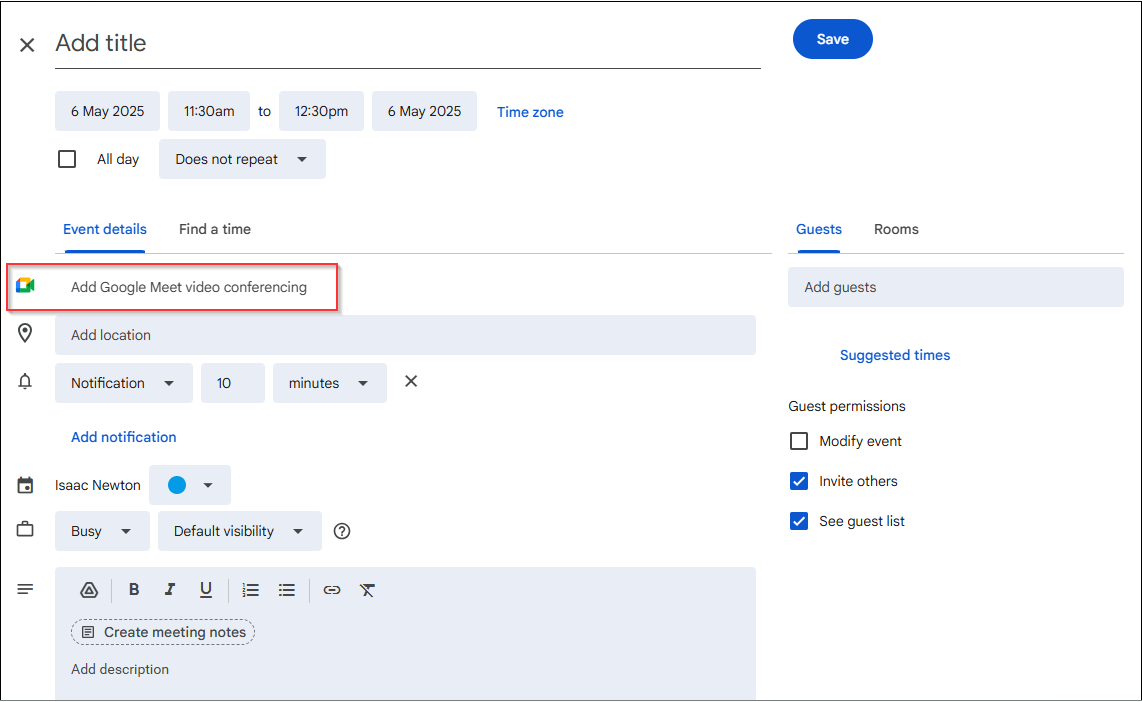Click the Save button
The image size is (1142, 702).
tap(832, 39)
